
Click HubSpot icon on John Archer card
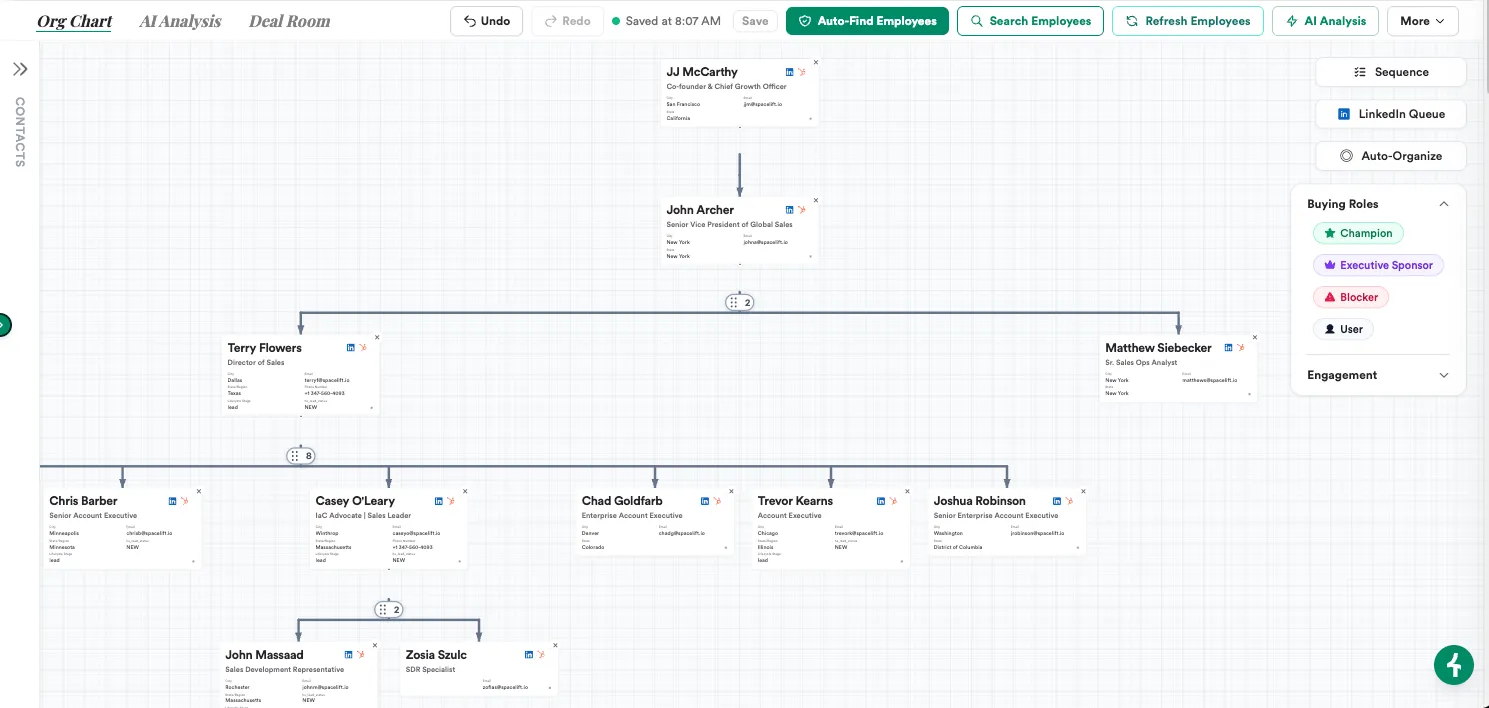801,210
